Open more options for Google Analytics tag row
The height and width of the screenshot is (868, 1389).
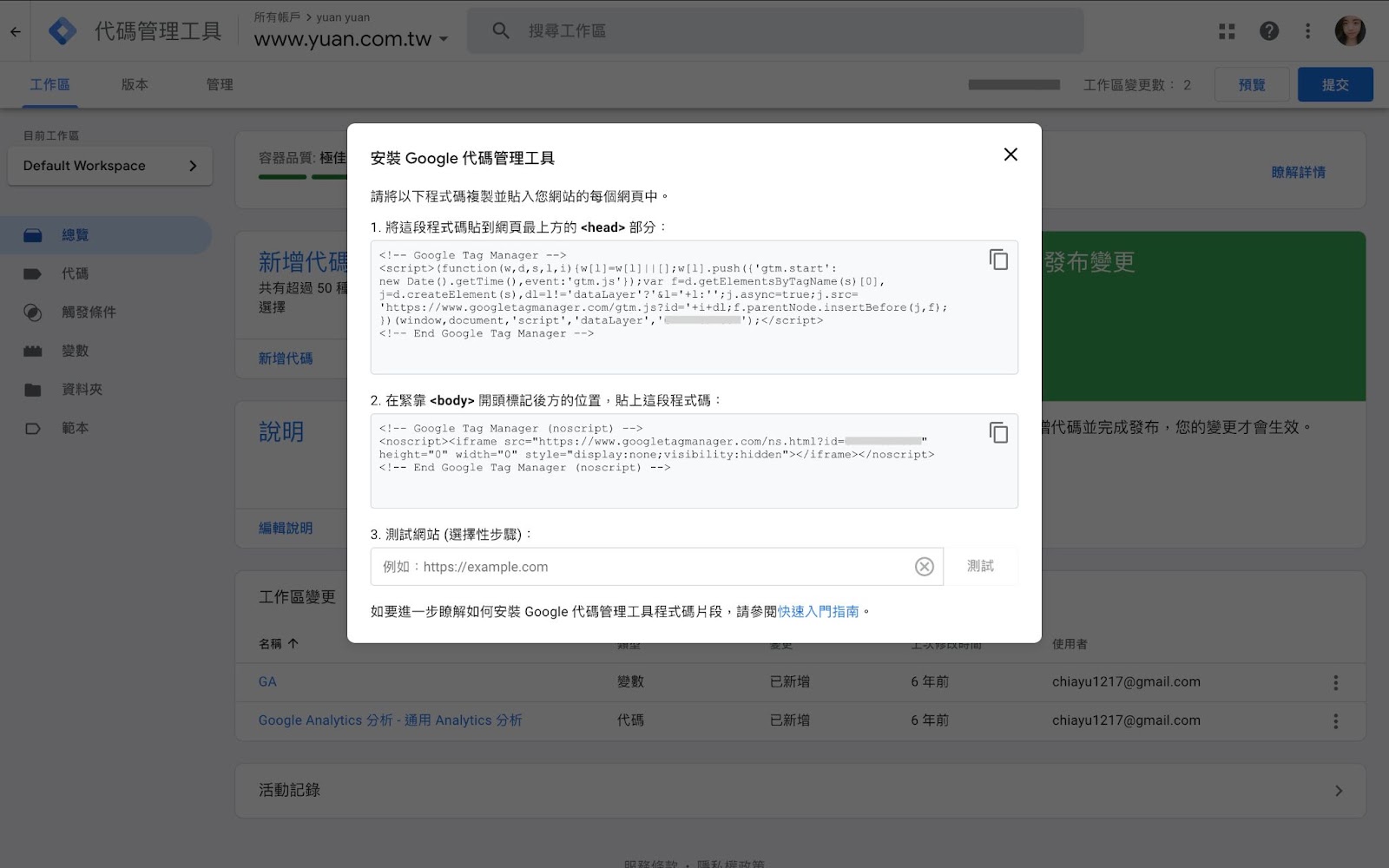1335,720
